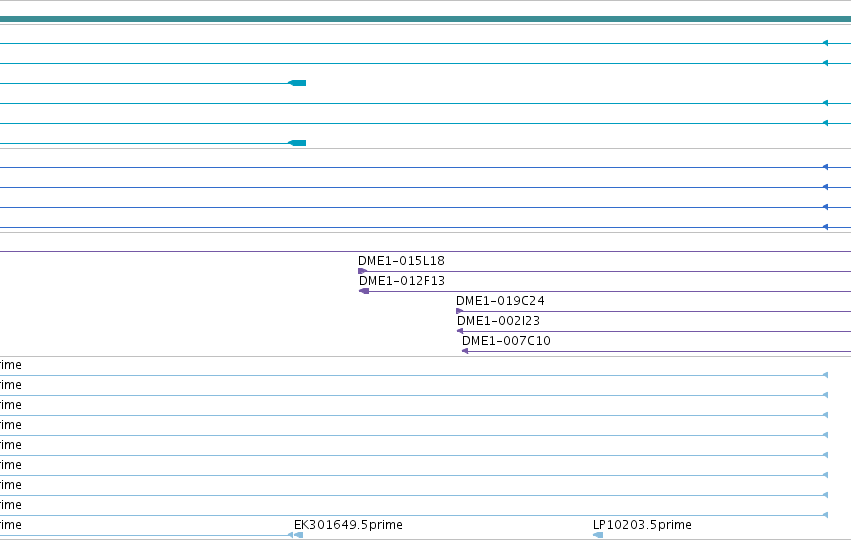Viewport: 851px width, 540px height.
Task: Click the thick teal contig bar at top
Action: coord(426,19)
